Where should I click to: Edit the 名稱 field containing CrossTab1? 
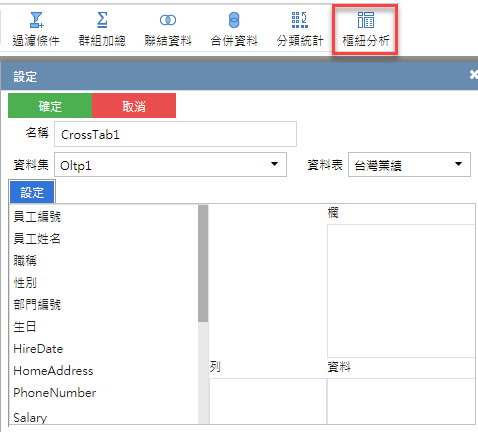click(x=175, y=134)
